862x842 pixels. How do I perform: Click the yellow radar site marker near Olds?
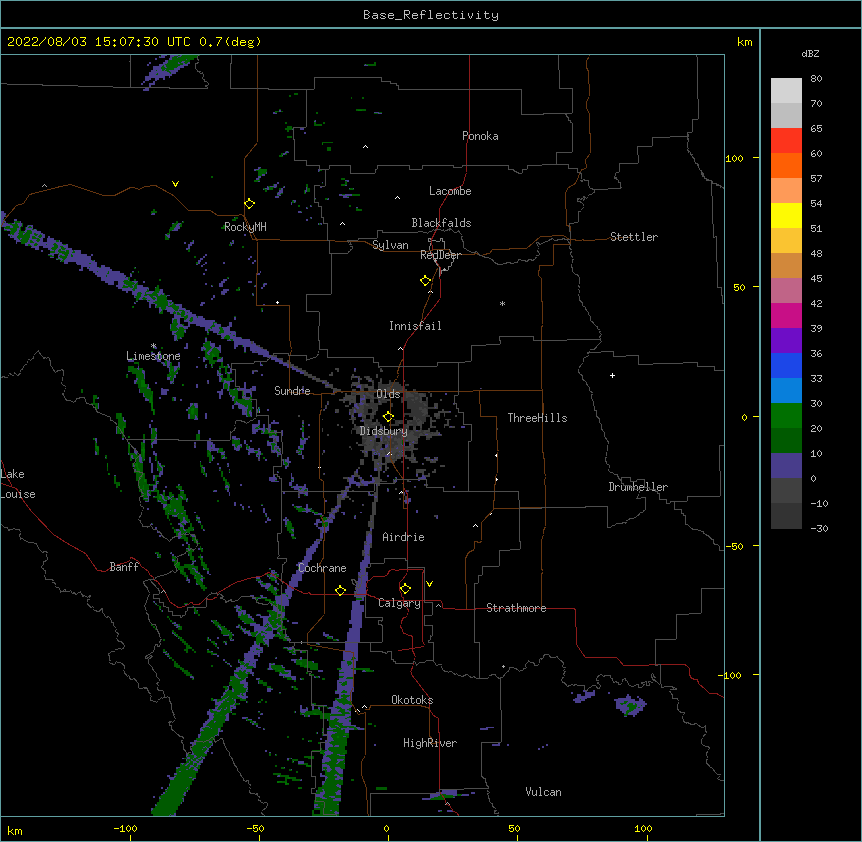click(x=388, y=416)
